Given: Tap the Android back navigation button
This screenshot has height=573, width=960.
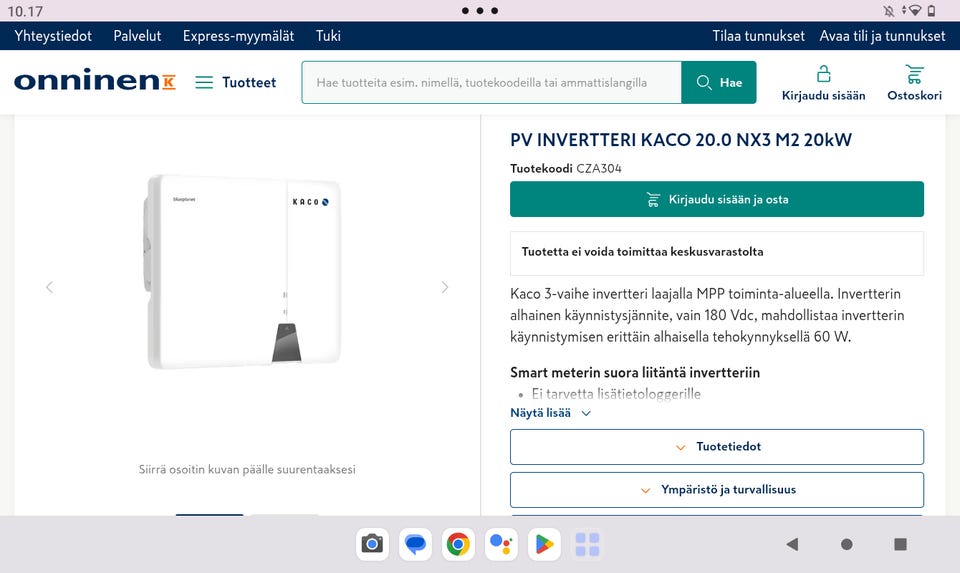Looking at the screenshot, I should [x=792, y=544].
